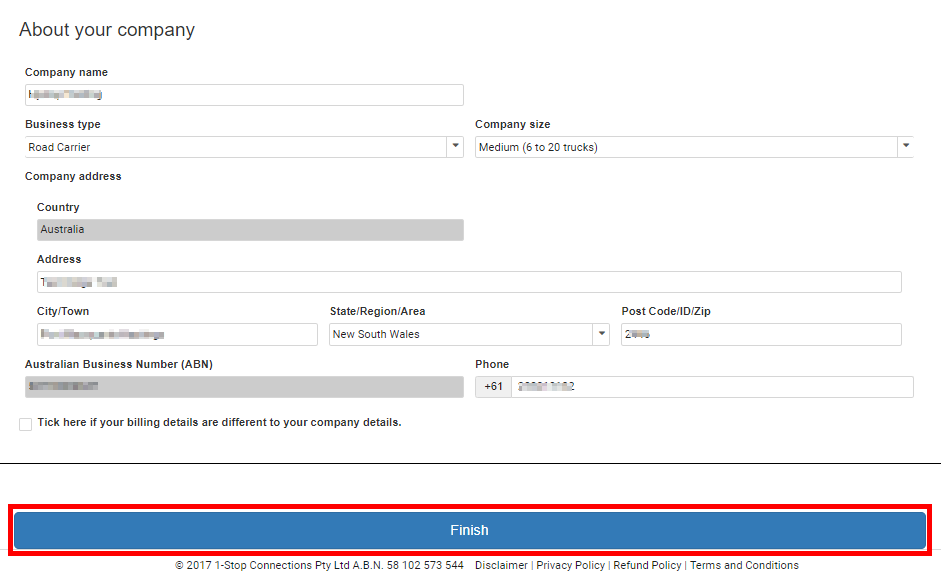Click the arrow beside New South Wales
The width and height of the screenshot is (941, 583).
point(601,334)
